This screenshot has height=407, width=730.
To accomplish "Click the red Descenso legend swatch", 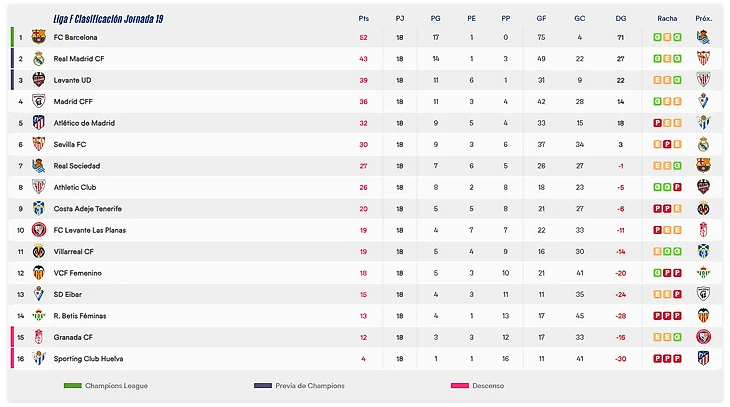I will [460, 386].
